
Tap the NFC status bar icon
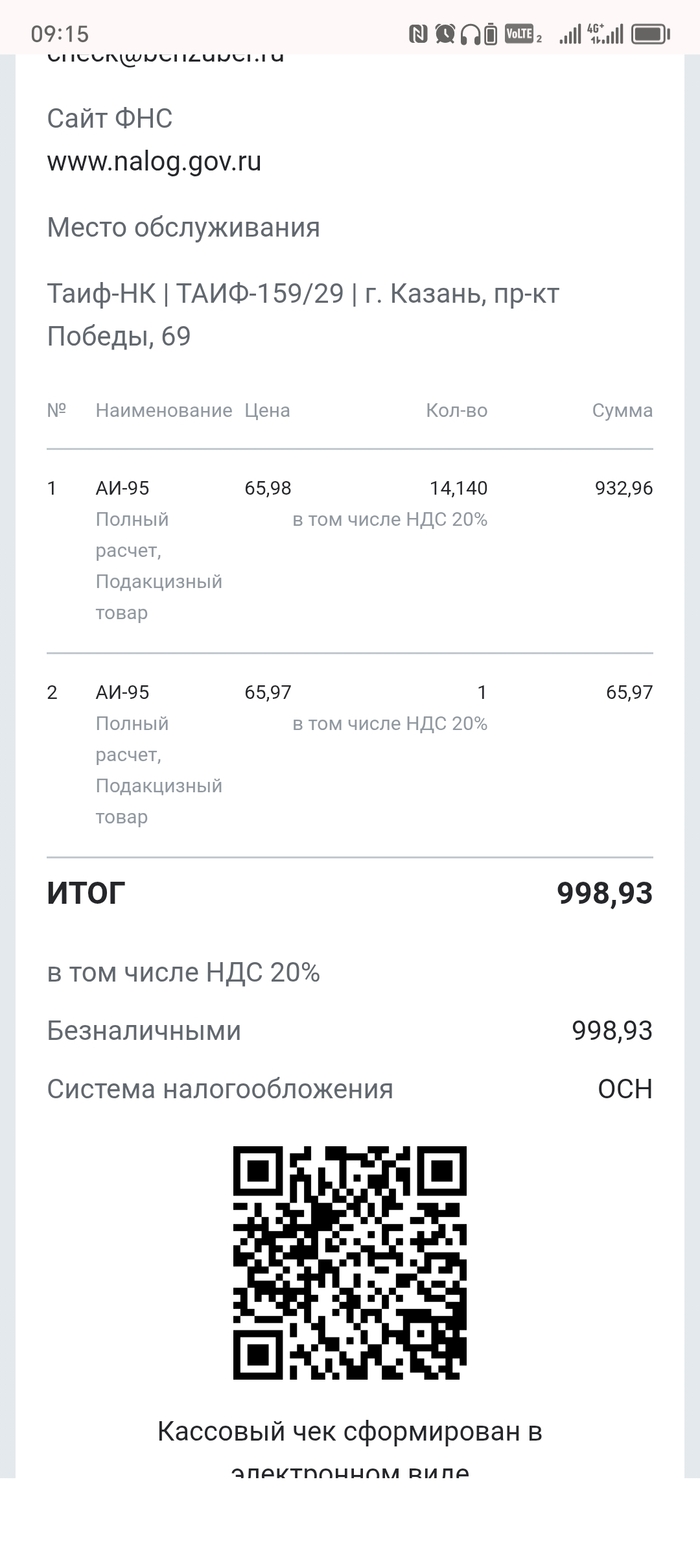tap(418, 34)
